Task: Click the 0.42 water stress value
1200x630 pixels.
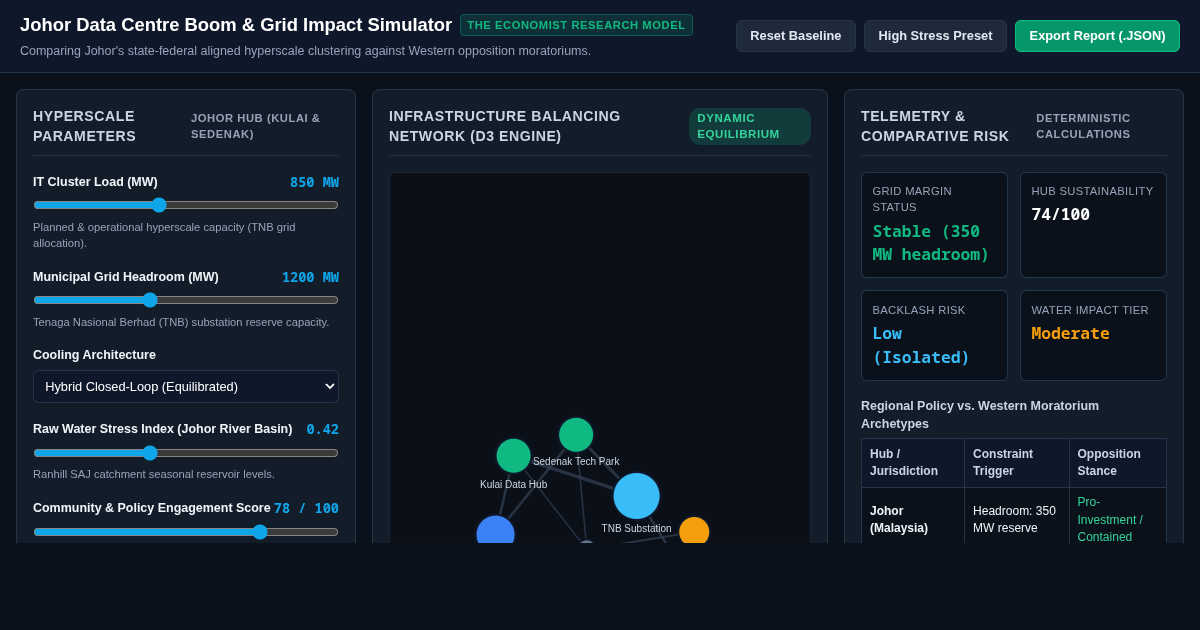Action: (322, 429)
